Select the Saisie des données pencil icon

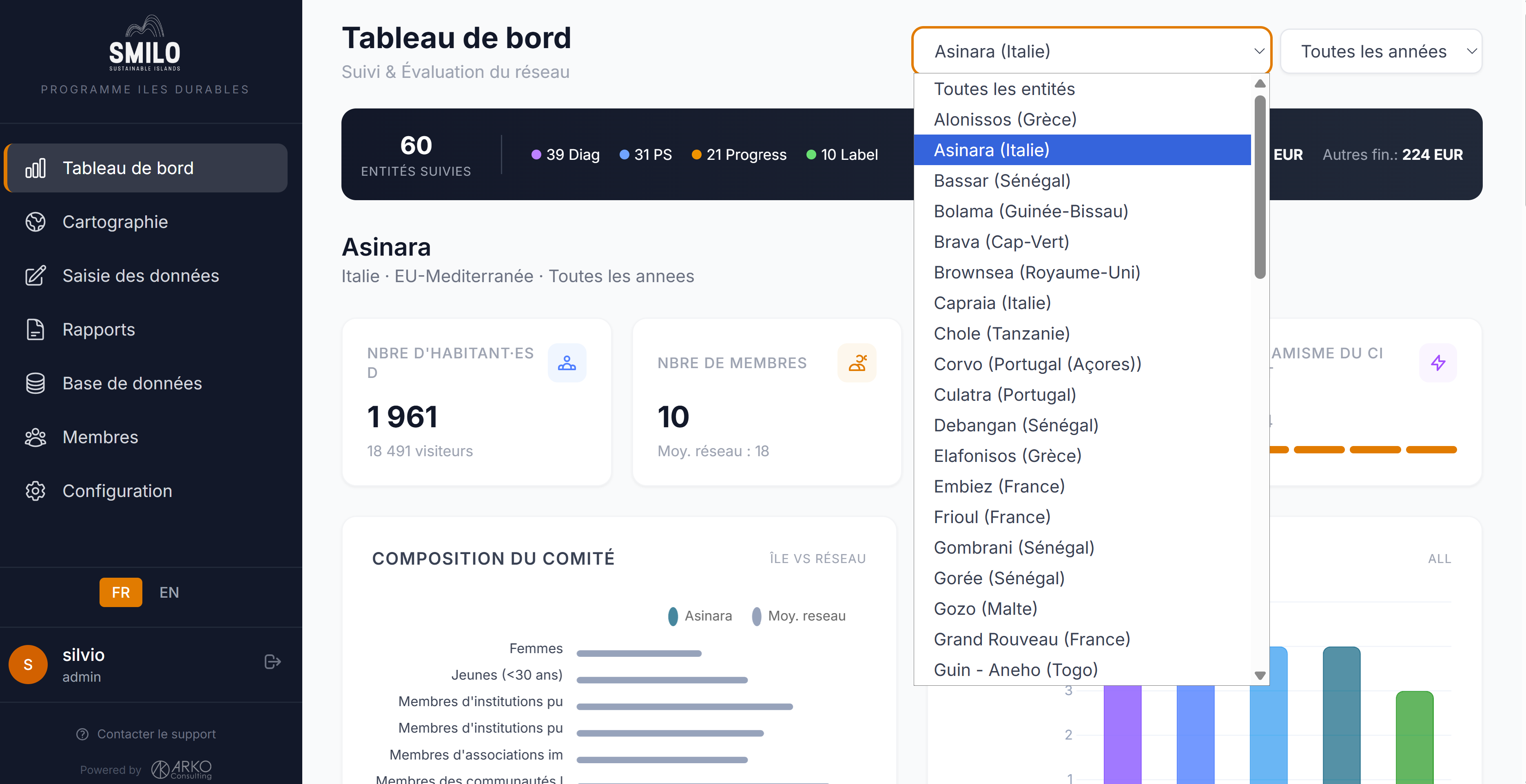35,275
